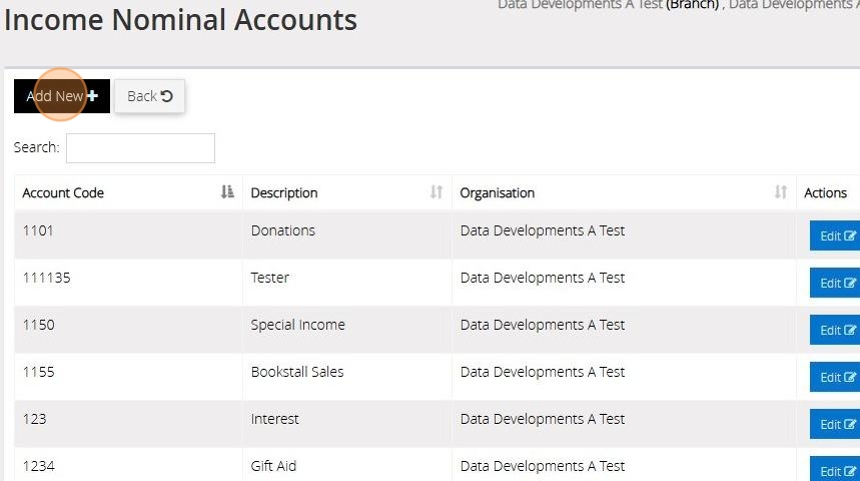The image size is (860, 481).
Task: Click the Organisation column header
Action: (497, 193)
